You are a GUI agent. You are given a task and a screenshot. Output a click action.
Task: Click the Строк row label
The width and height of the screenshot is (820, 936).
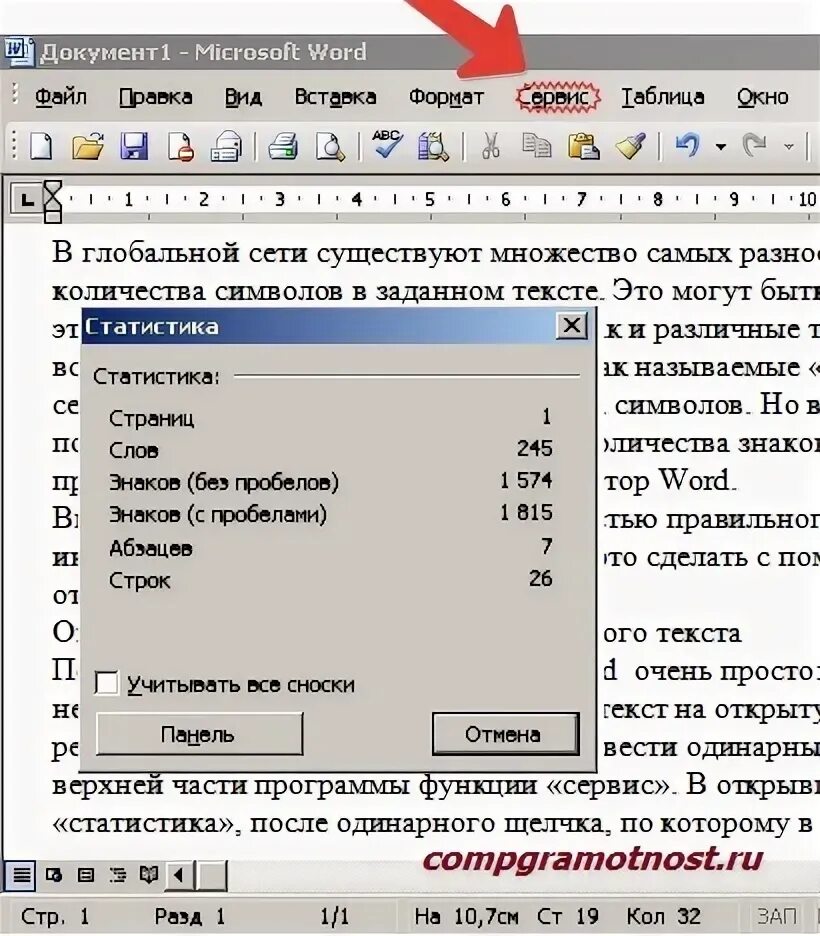pos(140,580)
